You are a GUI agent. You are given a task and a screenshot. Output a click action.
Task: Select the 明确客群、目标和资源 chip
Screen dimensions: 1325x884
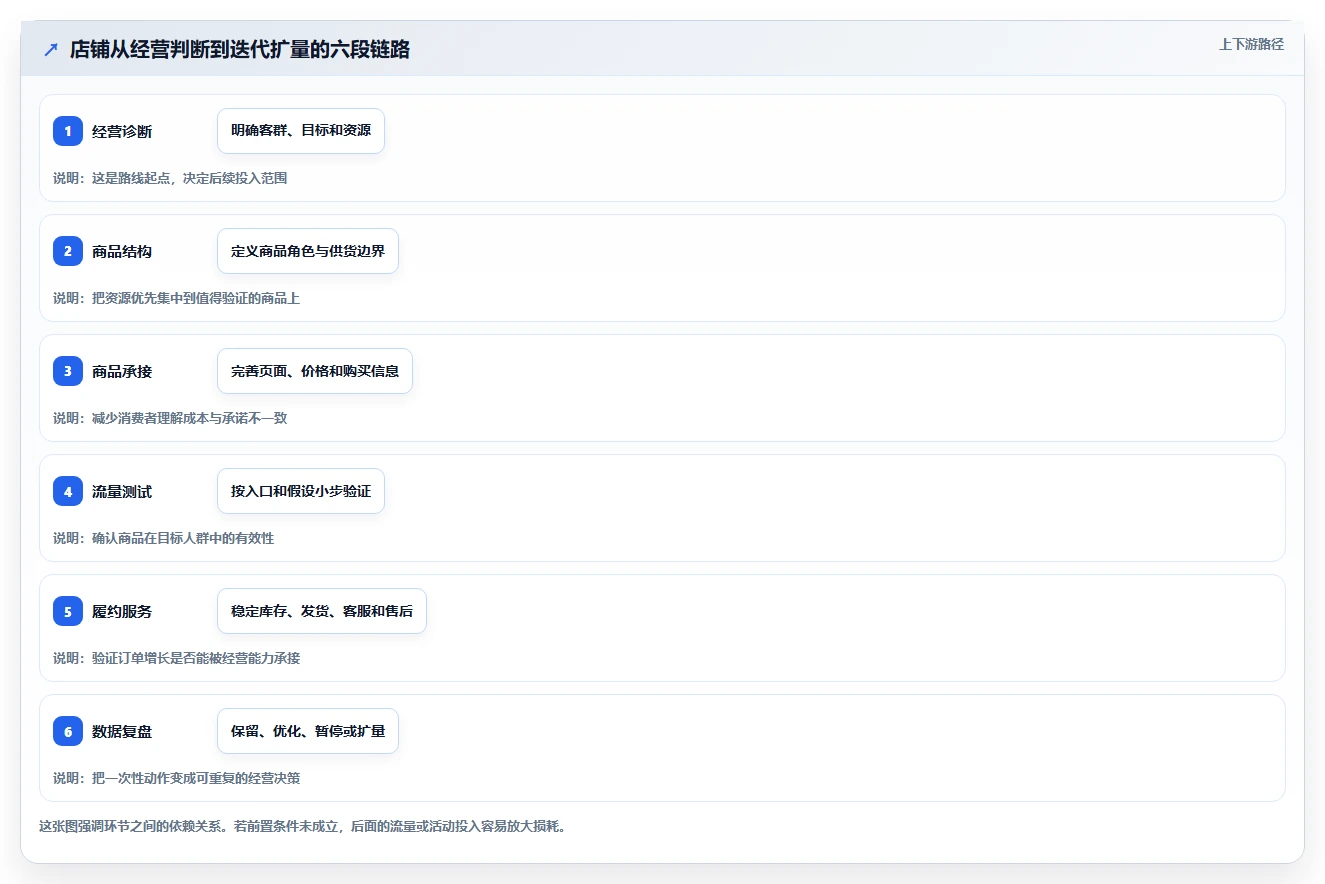coord(301,131)
